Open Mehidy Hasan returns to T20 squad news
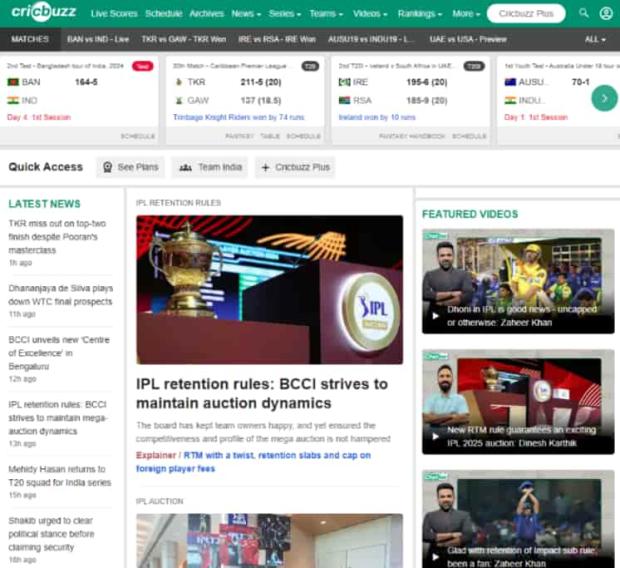The width and height of the screenshot is (620, 568). click(x=60, y=476)
